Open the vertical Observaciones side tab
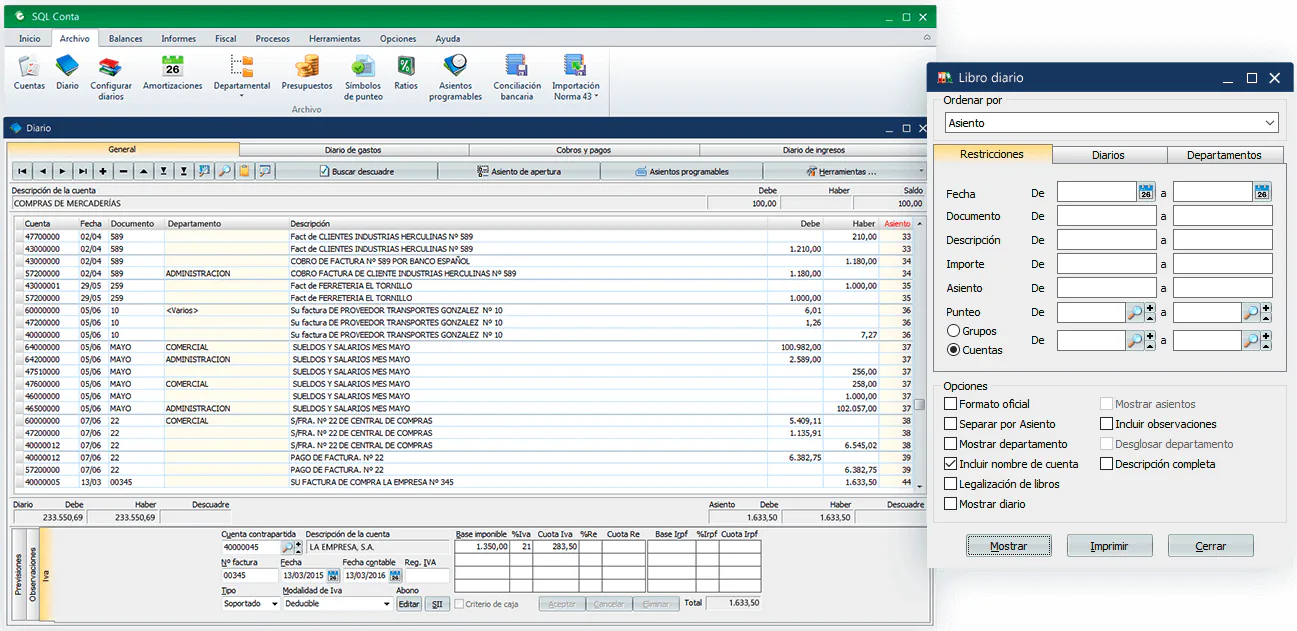 (32, 574)
